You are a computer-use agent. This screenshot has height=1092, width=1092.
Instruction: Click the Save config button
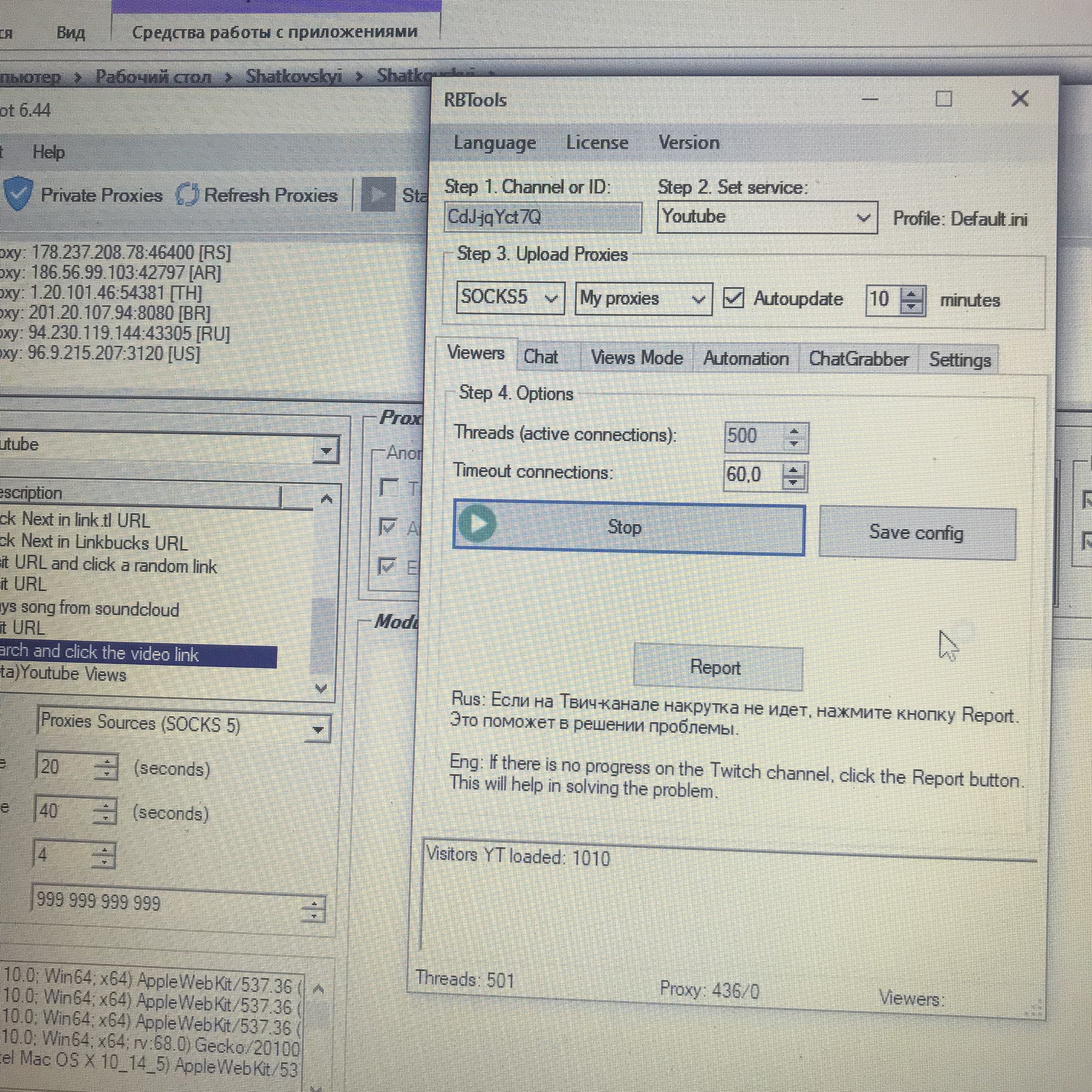pyautogui.click(x=916, y=532)
